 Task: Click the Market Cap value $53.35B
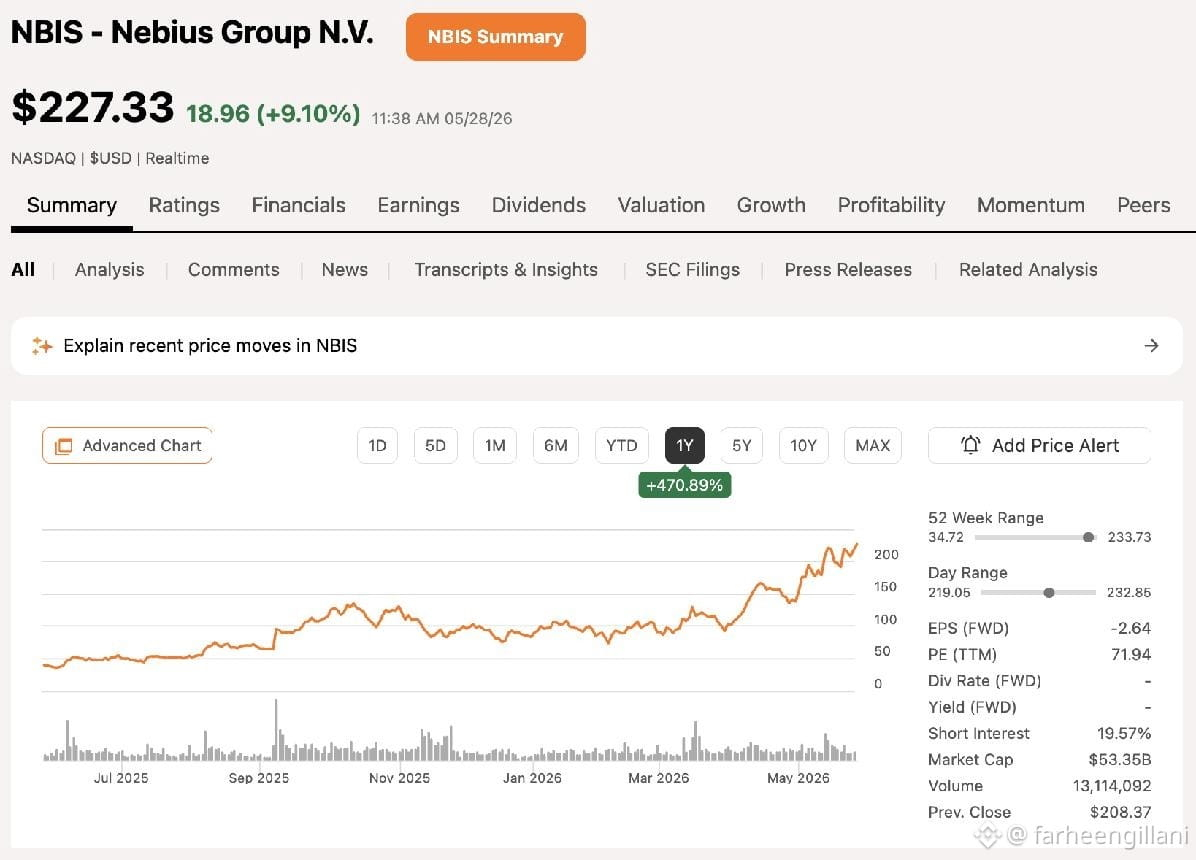coord(1120,759)
